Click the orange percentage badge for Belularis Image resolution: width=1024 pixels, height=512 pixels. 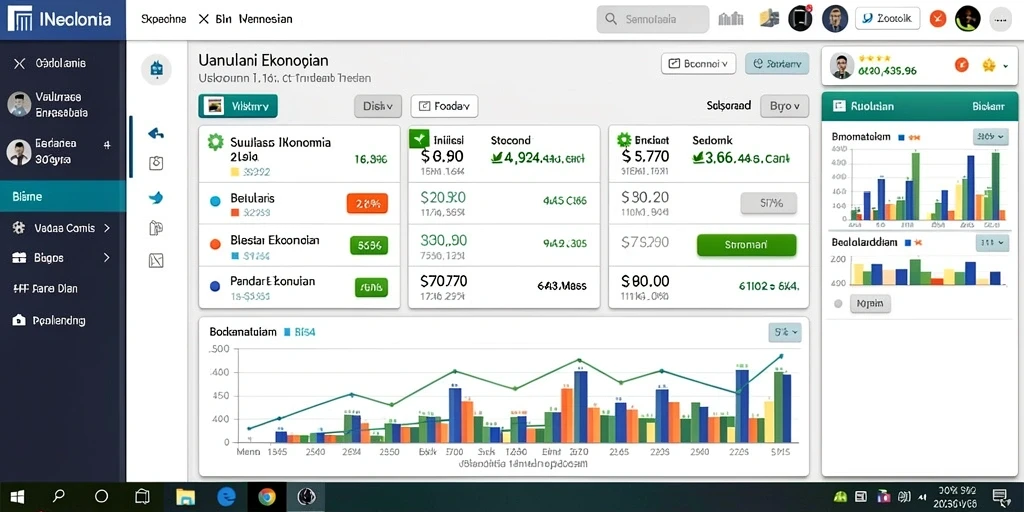367,203
